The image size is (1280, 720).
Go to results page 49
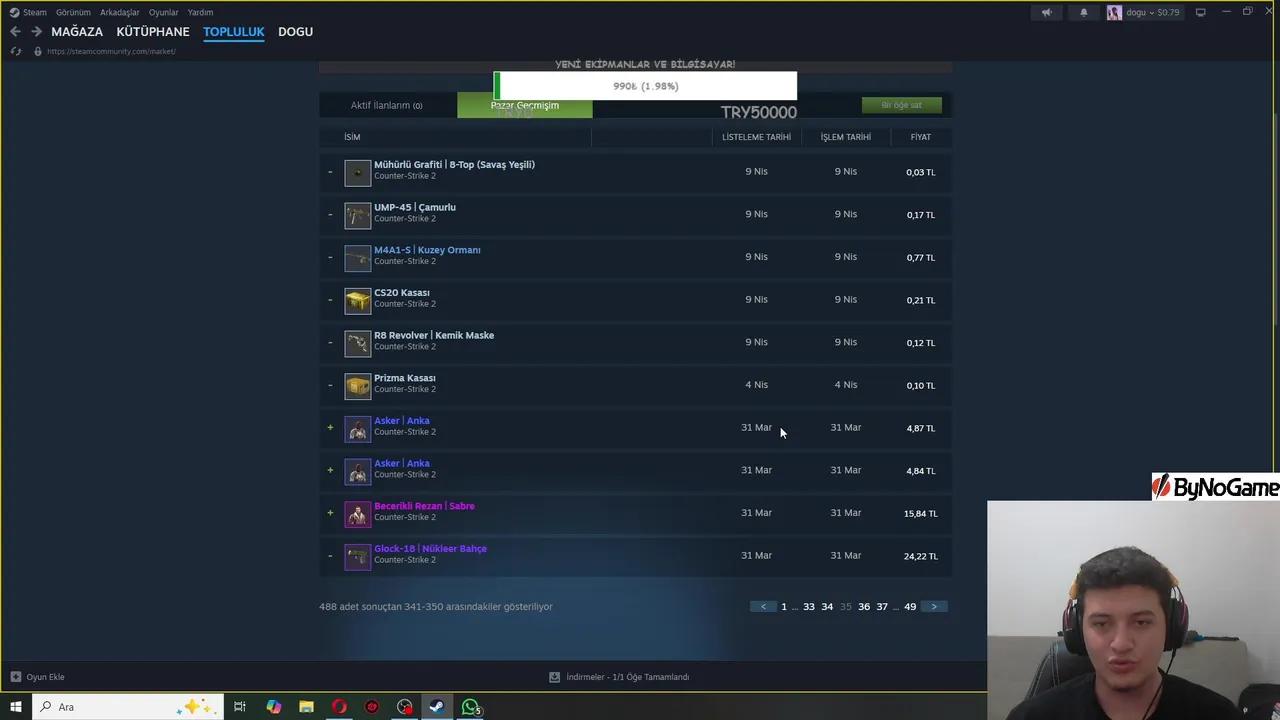[x=909, y=606]
